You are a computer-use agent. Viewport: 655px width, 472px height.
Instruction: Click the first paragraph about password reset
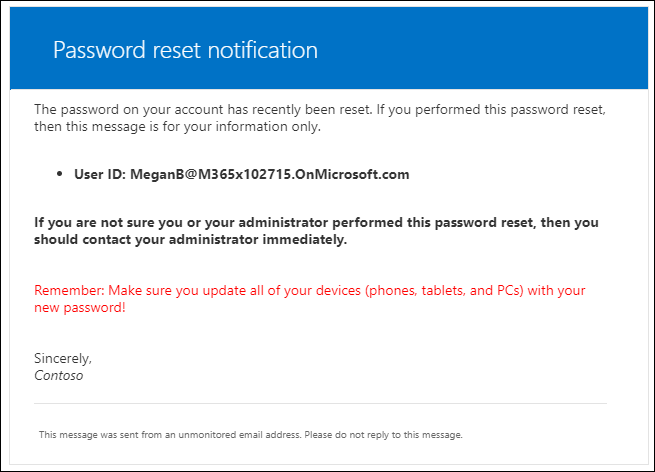pyautogui.click(x=320, y=118)
